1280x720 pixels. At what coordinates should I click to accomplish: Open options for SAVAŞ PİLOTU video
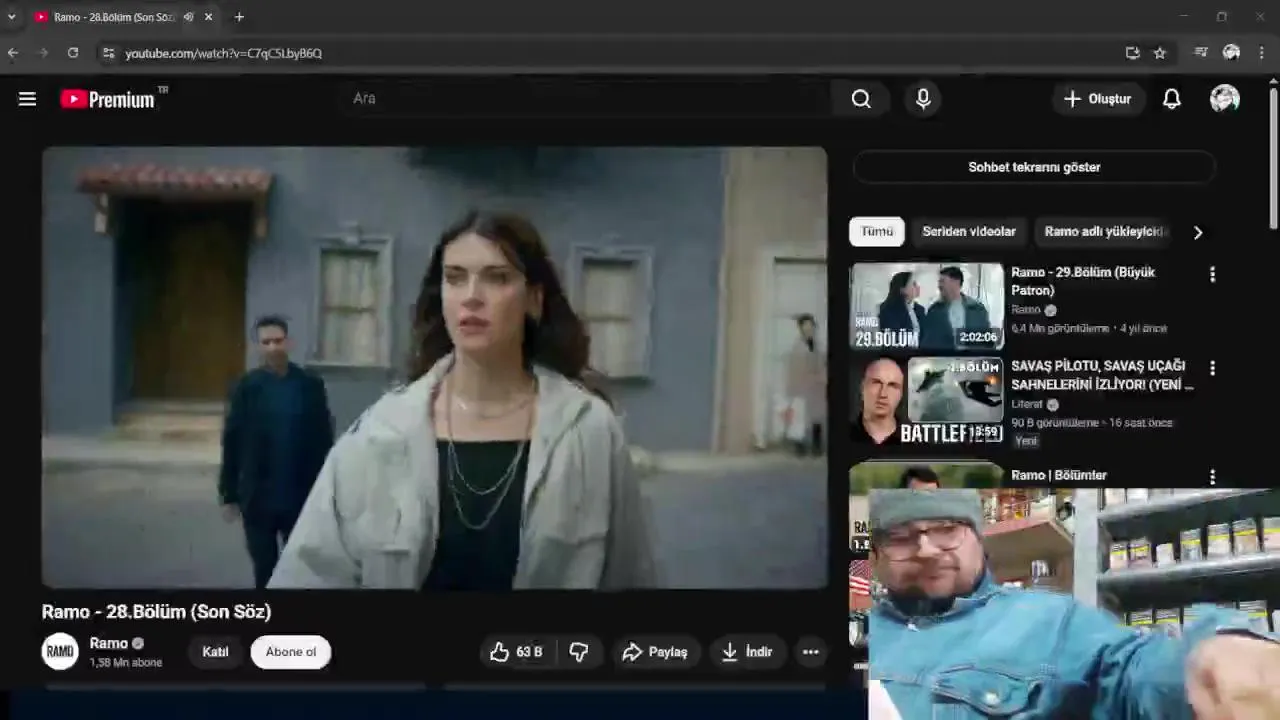point(1212,368)
